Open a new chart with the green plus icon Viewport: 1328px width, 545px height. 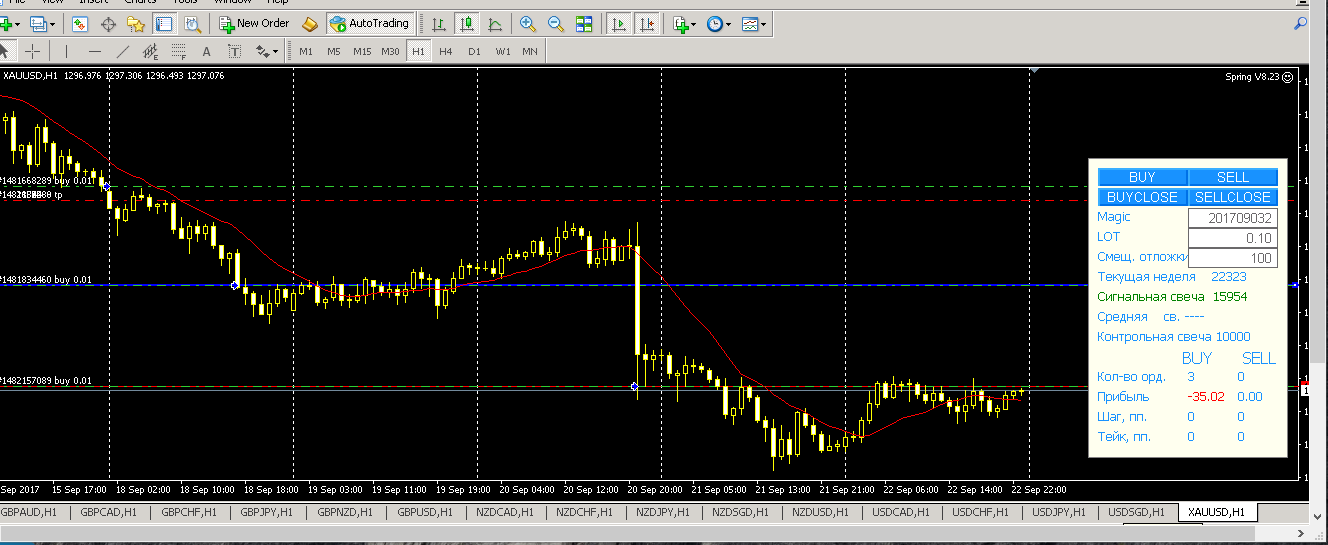(x=5, y=23)
